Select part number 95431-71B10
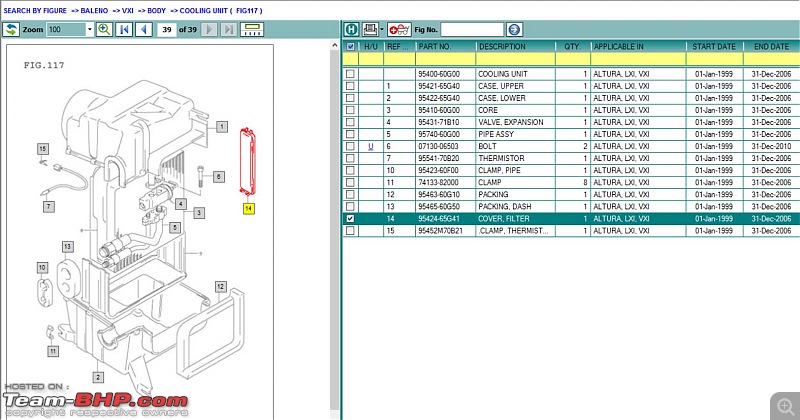800x420 pixels. point(439,122)
